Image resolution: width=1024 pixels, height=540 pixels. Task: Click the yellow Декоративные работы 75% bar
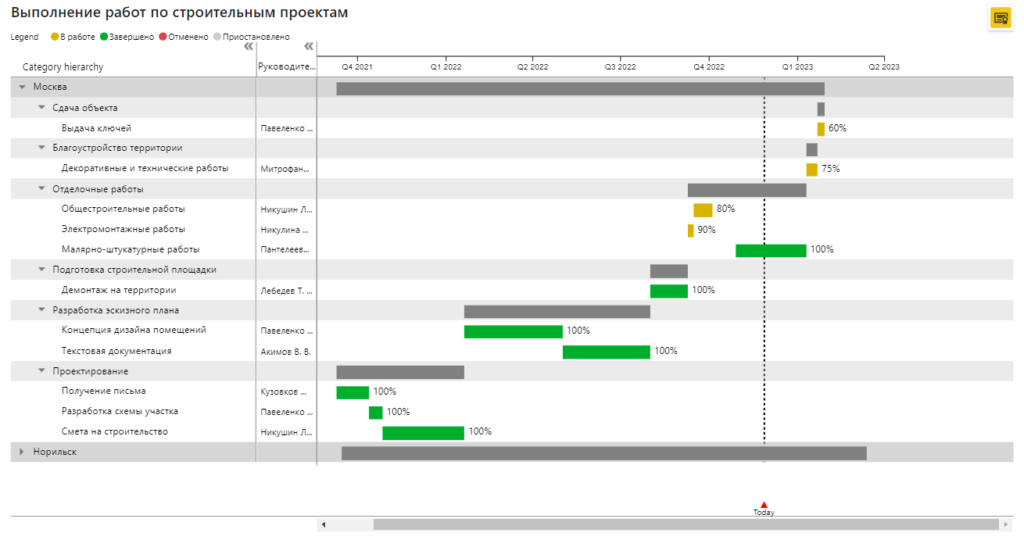coord(812,170)
